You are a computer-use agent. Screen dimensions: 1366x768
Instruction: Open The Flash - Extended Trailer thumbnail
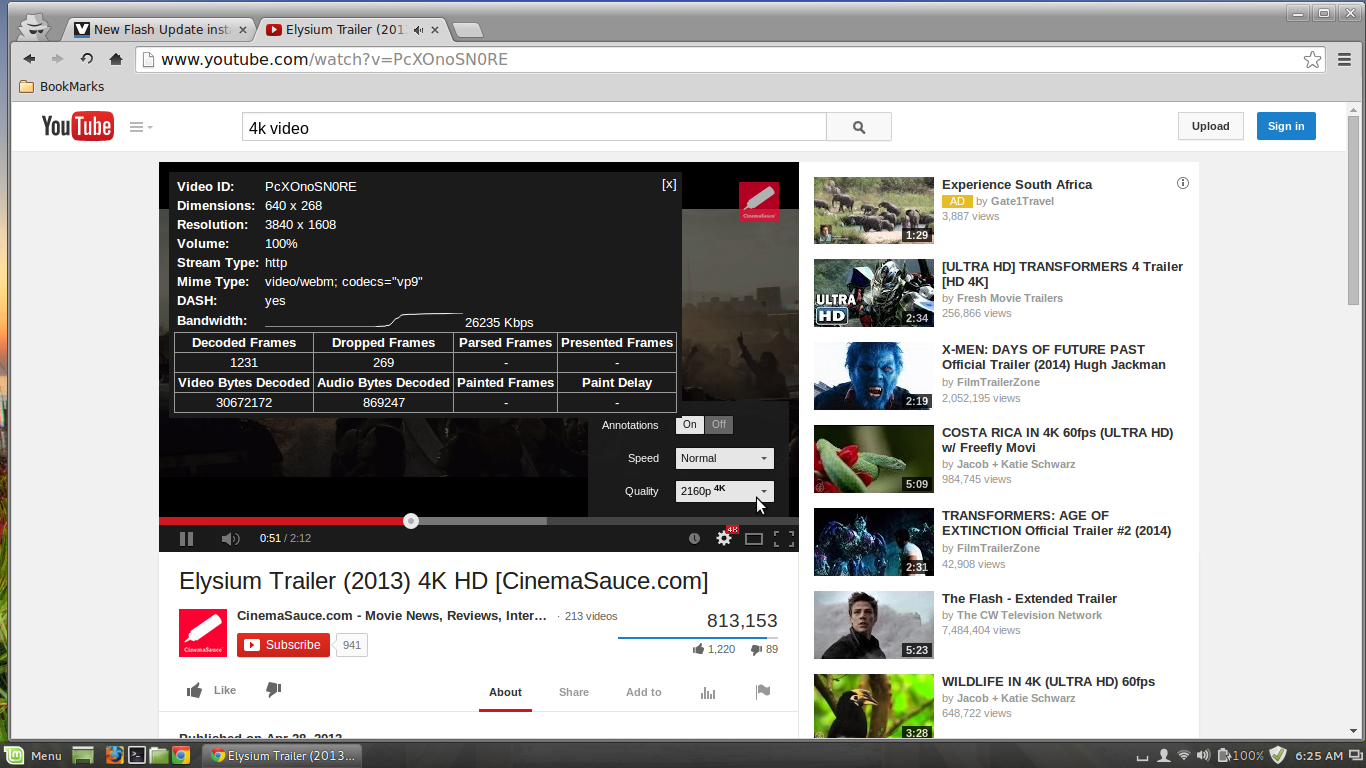click(x=874, y=625)
